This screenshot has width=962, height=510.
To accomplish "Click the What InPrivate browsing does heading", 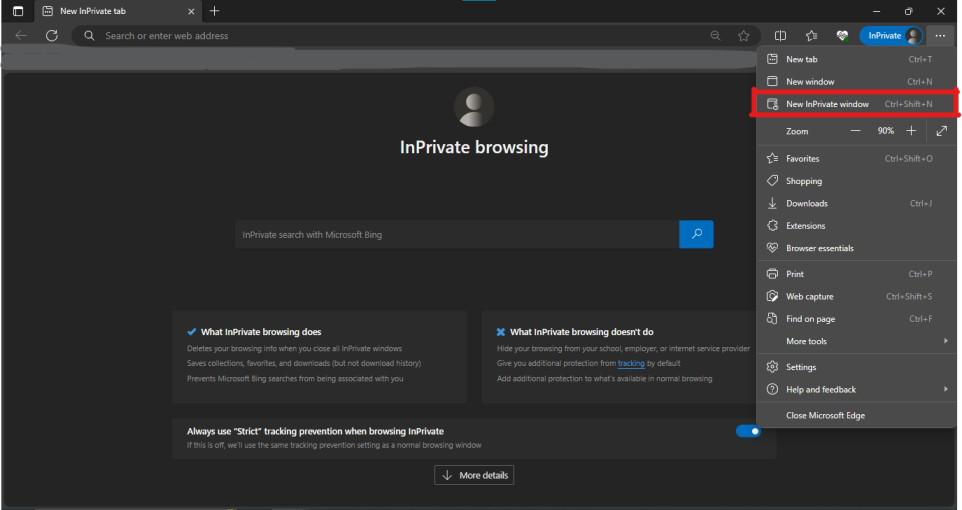I will 261,332.
